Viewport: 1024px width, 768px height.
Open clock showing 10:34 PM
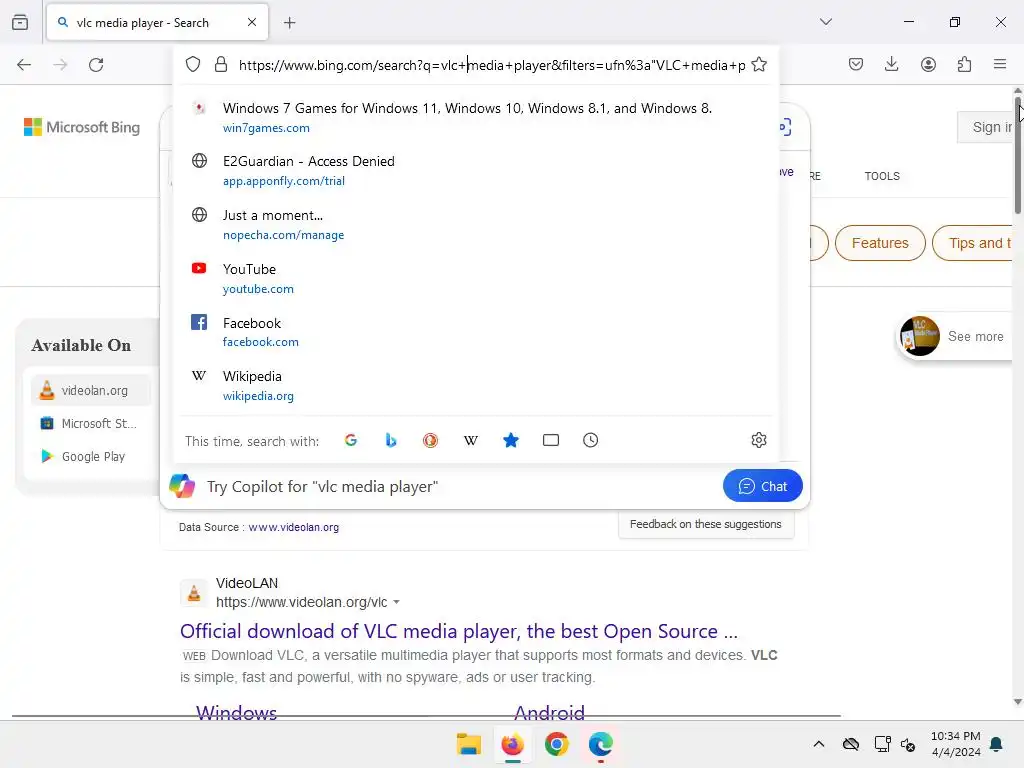pyautogui.click(x=955, y=744)
